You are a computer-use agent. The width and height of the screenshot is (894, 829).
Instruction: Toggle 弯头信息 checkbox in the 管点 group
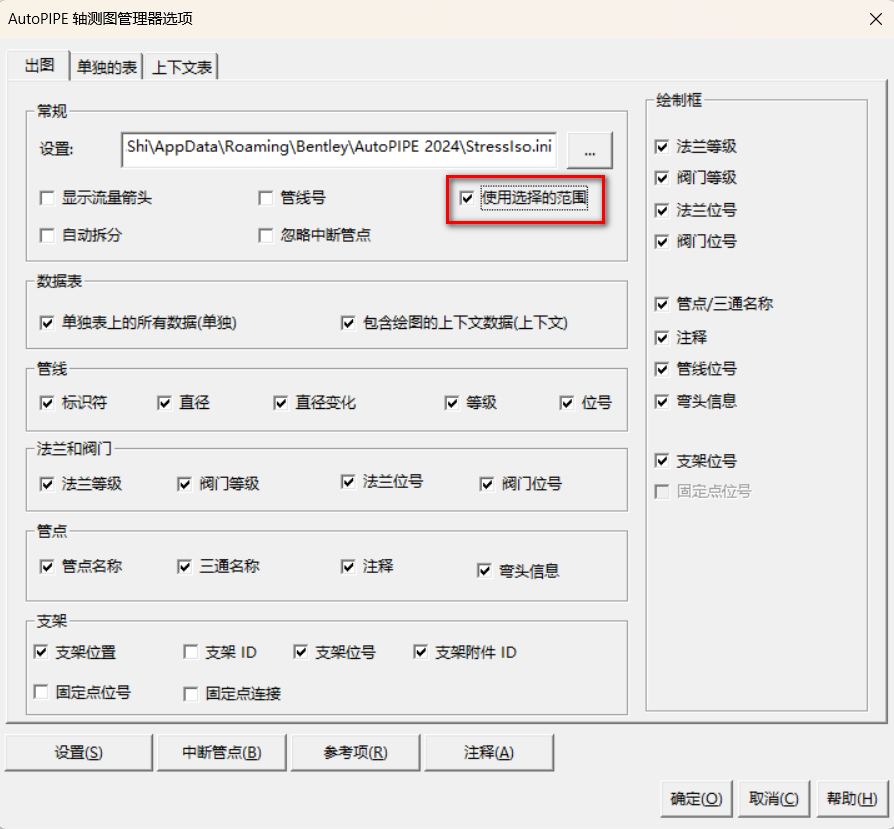484,571
